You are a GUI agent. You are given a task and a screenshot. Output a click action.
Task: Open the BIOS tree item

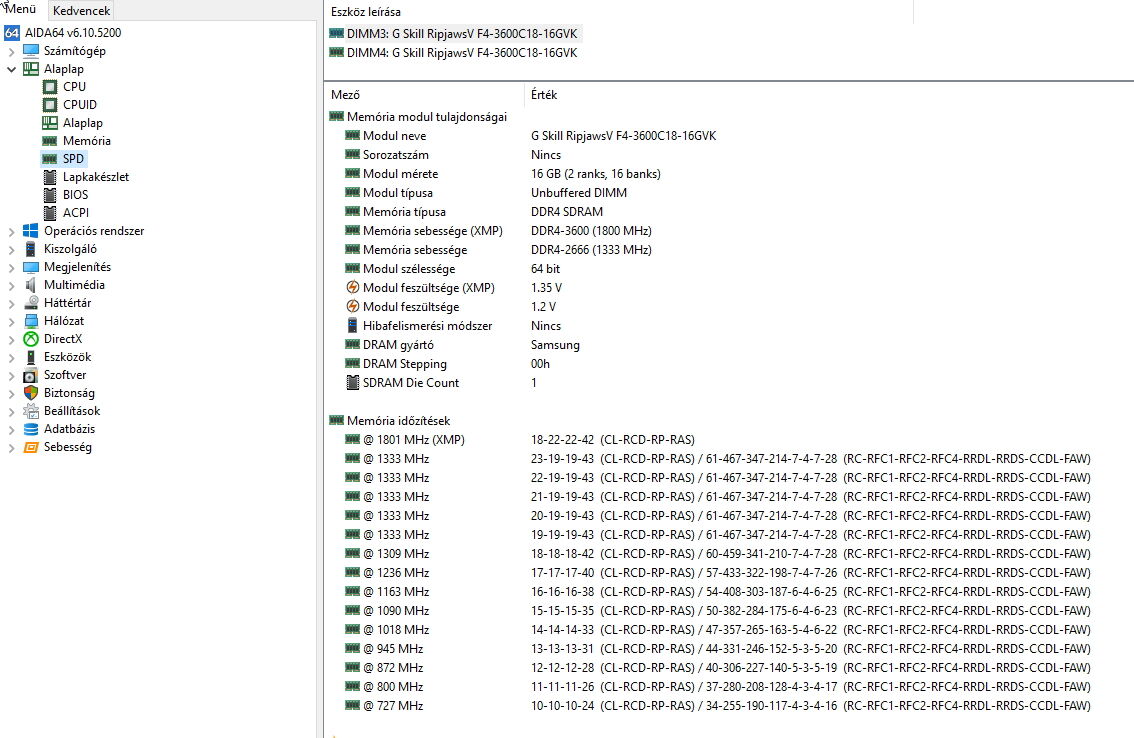(75, 195)
